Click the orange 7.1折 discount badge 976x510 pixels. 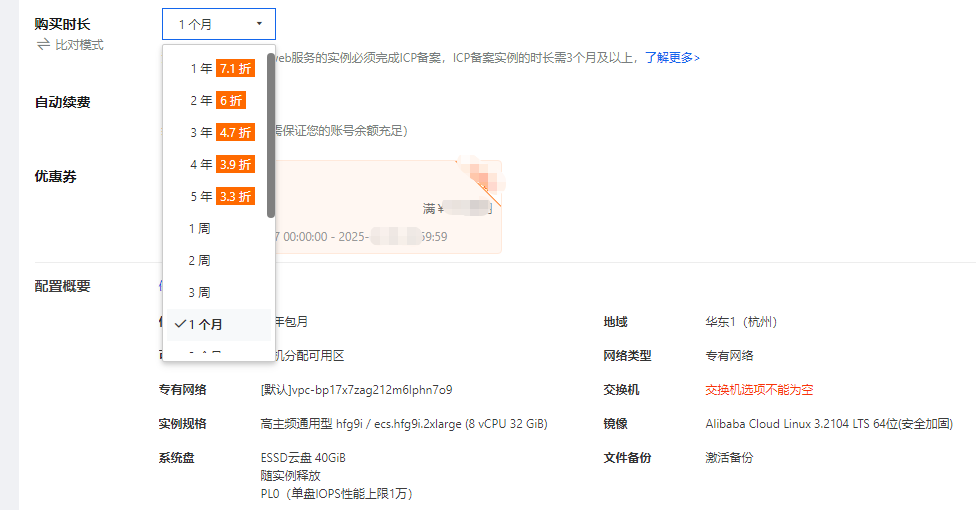tap(235, 68)
